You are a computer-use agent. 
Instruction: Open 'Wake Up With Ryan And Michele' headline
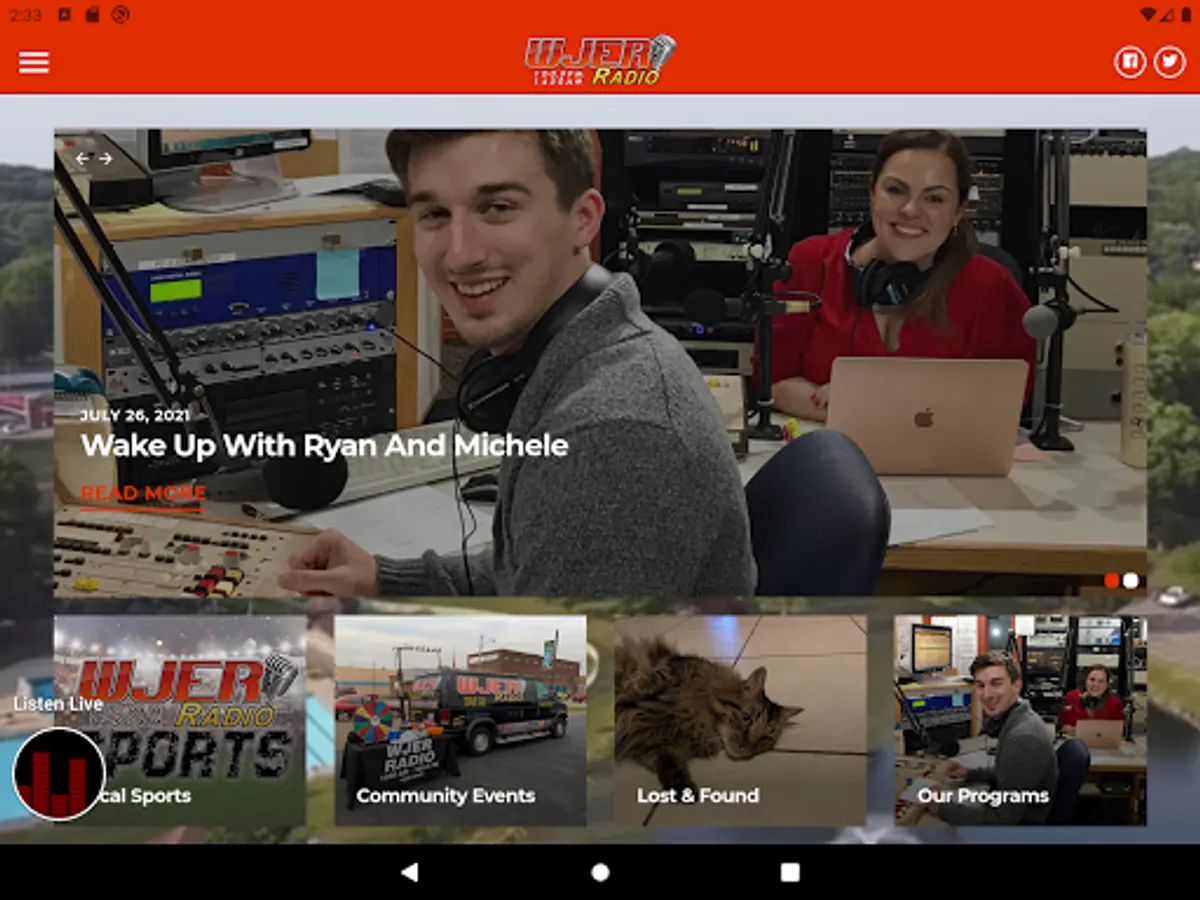(324, 445)
